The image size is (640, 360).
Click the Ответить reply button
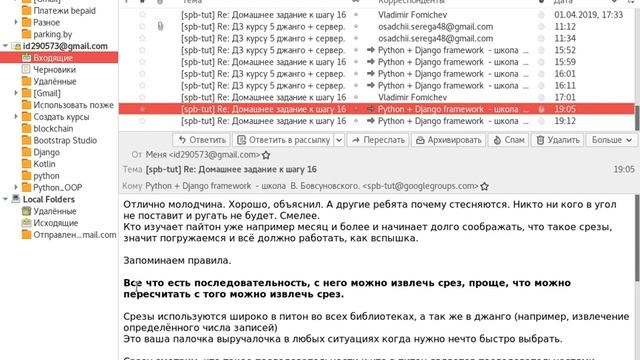(x=202, y=140)
